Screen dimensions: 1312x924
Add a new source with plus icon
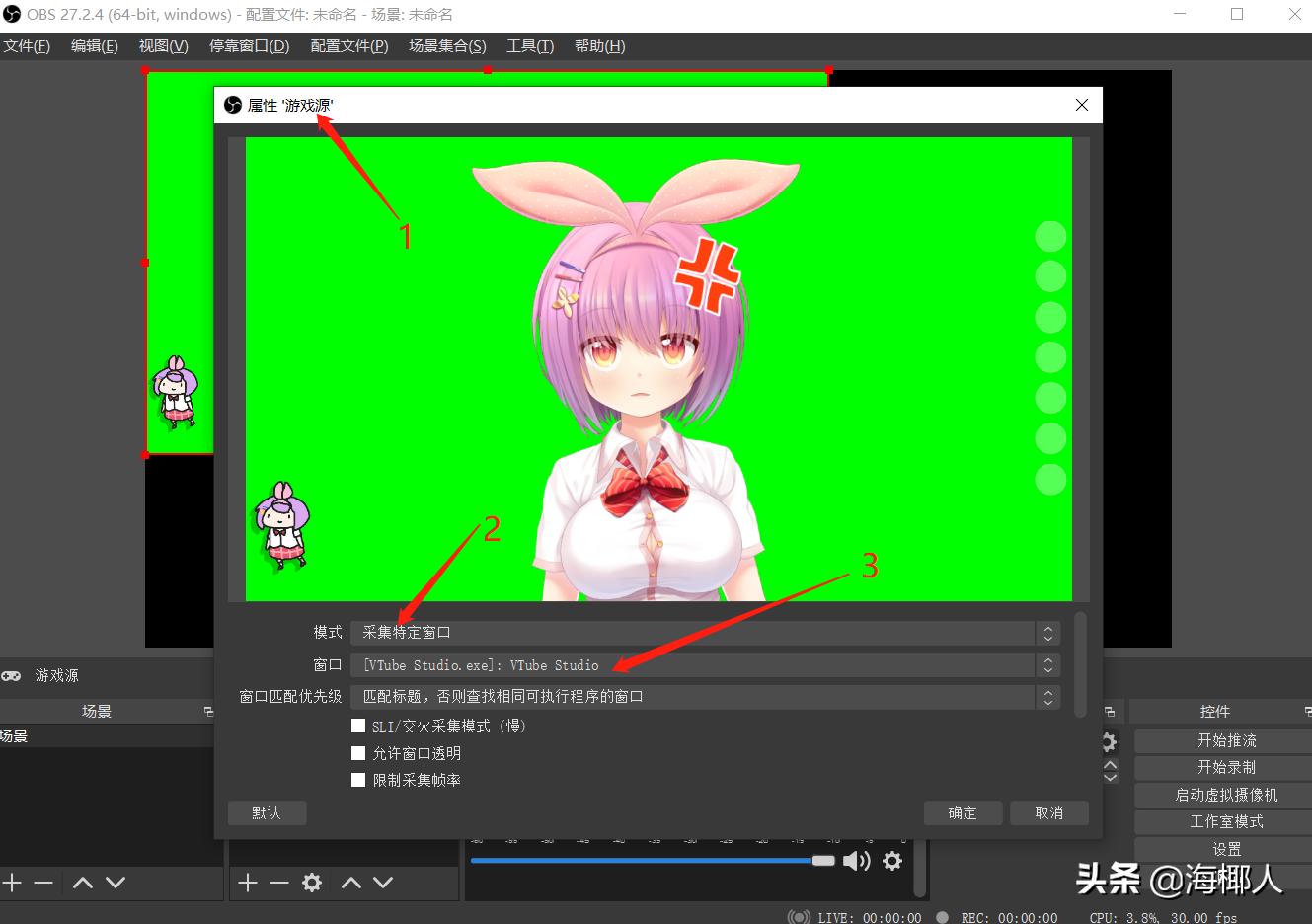(x=248, y=883)
